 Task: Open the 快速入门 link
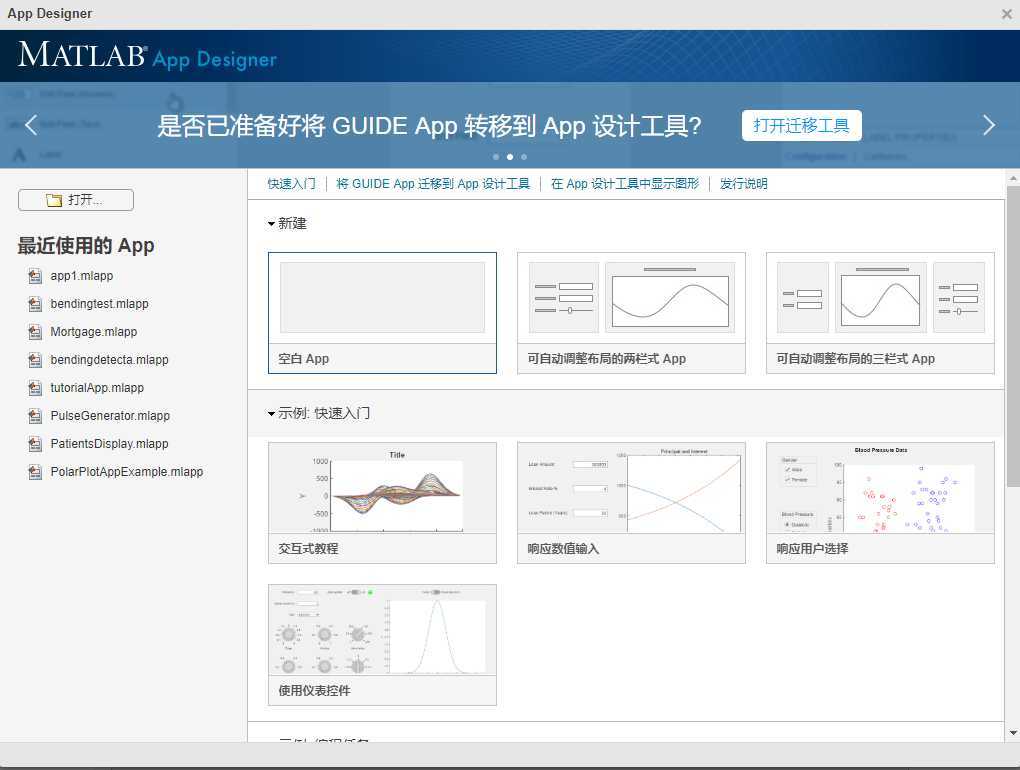pyautogui.click(x=291, y=184)
